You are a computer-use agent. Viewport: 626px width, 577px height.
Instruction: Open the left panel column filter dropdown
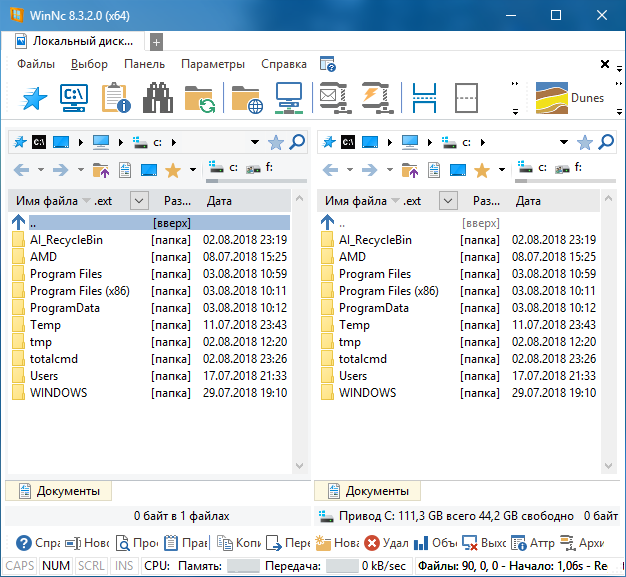[140, 201]
